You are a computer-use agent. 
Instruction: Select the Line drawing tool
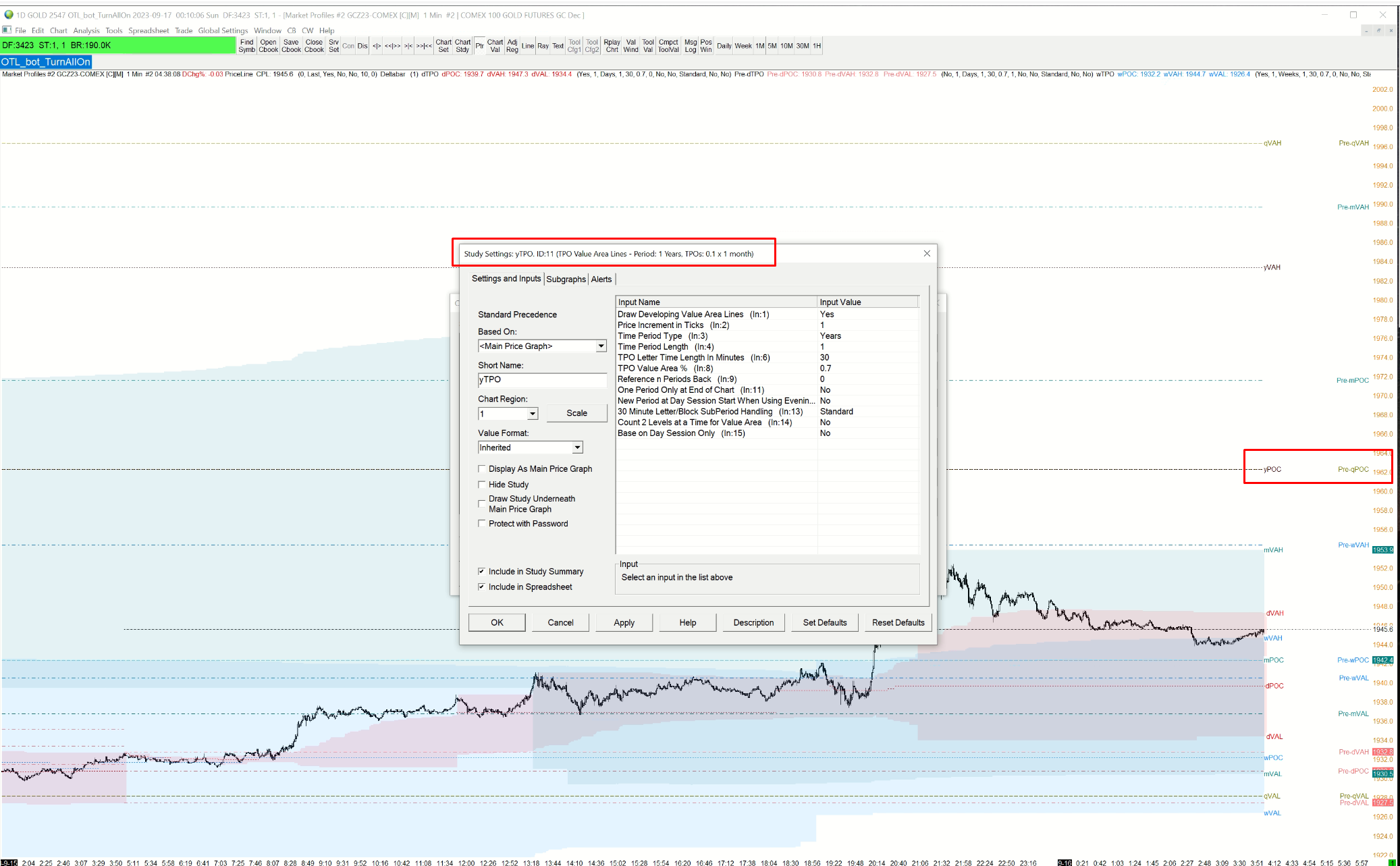tap(527, 46)
